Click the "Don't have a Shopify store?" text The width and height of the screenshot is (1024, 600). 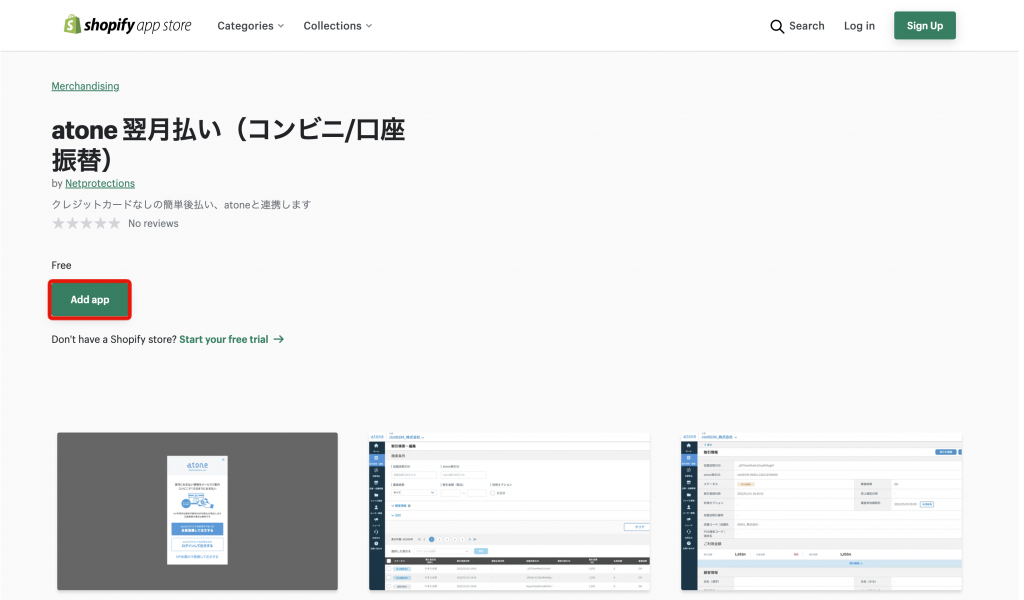114,339
